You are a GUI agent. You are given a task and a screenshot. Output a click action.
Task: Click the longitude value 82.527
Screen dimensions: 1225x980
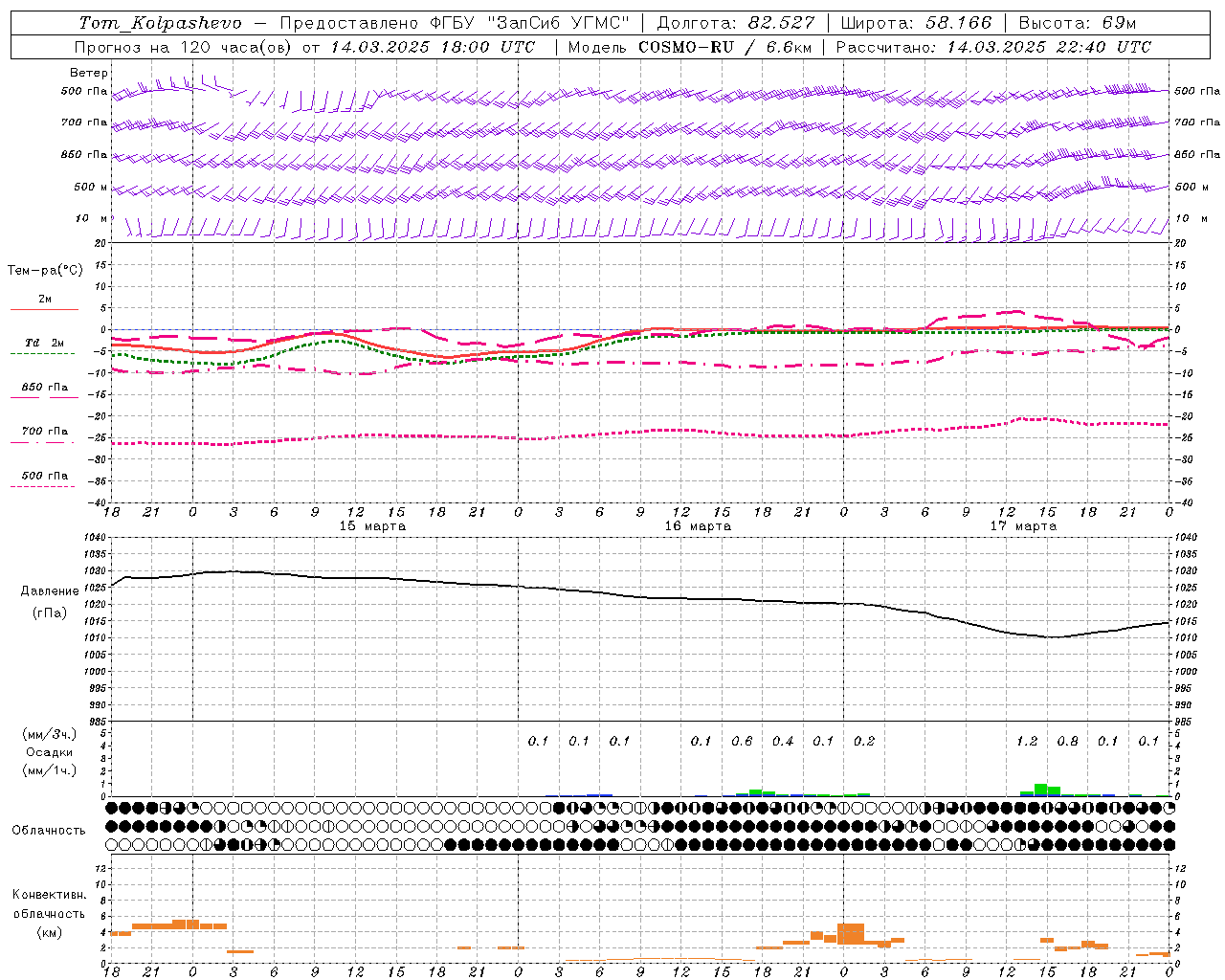tap(782, 23)
